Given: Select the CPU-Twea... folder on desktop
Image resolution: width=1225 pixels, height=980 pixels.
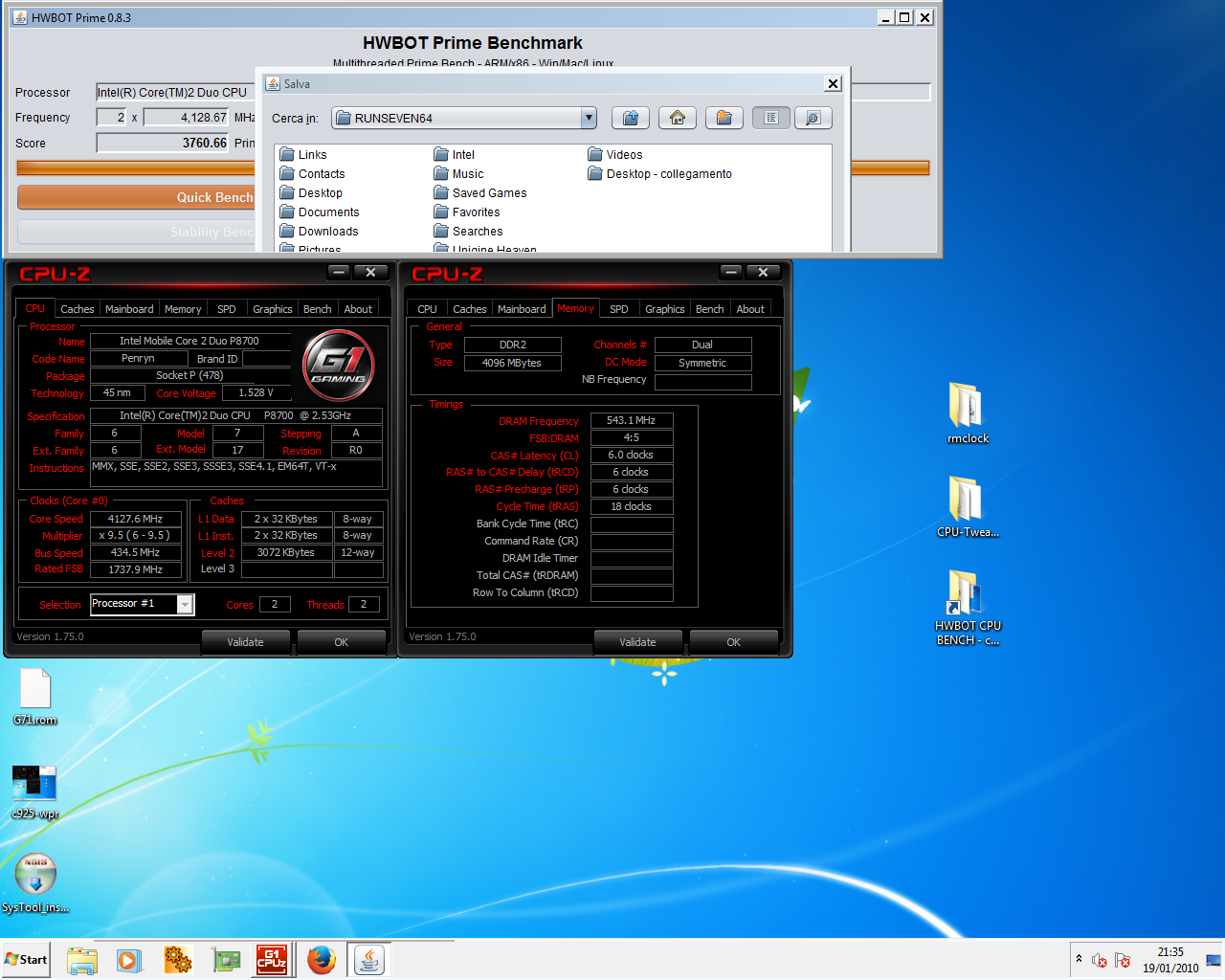Looking at the screenshot, I should pyautogui.click(x=968, y=506).
